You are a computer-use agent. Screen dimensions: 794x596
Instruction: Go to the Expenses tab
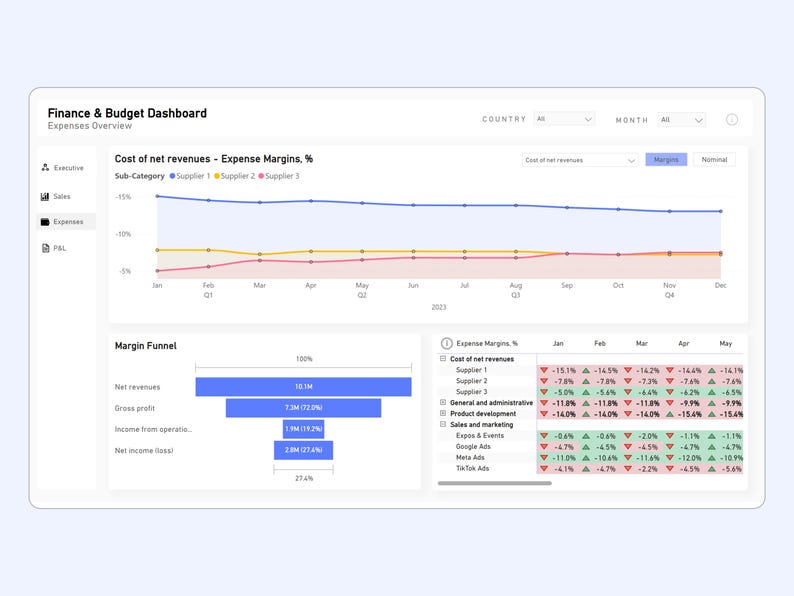[66, 222]
